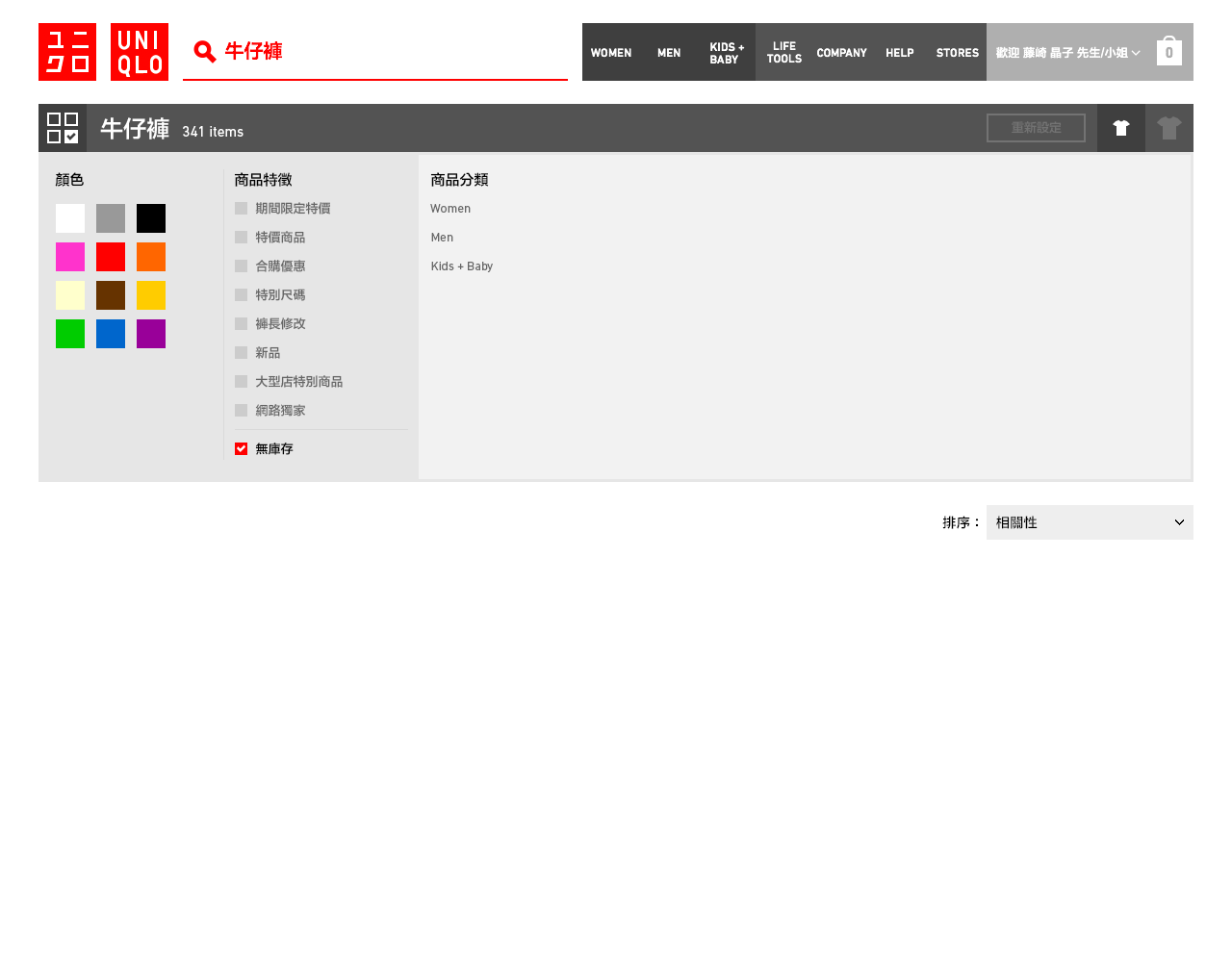Select the gray t-shirt view icon
This screenshot has width=1232, height=962.
1169,128
